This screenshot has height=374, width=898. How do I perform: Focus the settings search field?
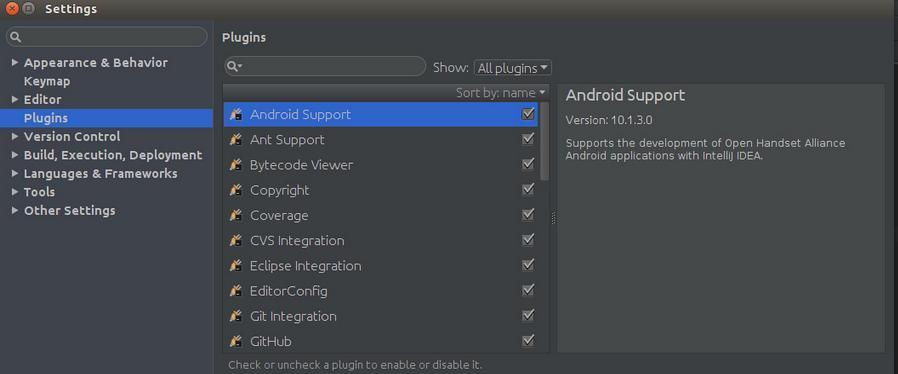tap(107, 37)
